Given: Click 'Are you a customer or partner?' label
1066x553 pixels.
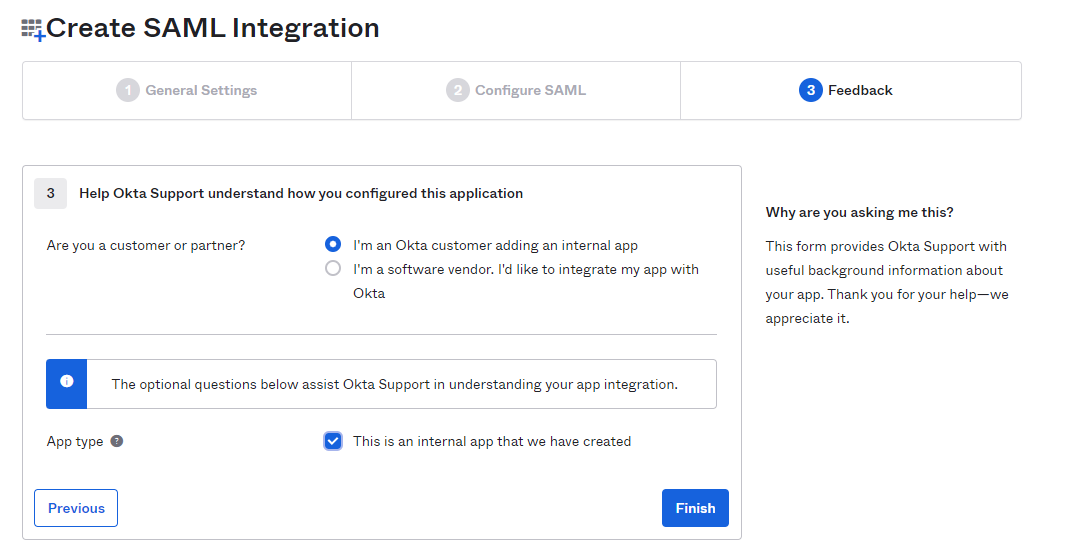Looking at the screenshot, I should (x=145, y=246).
